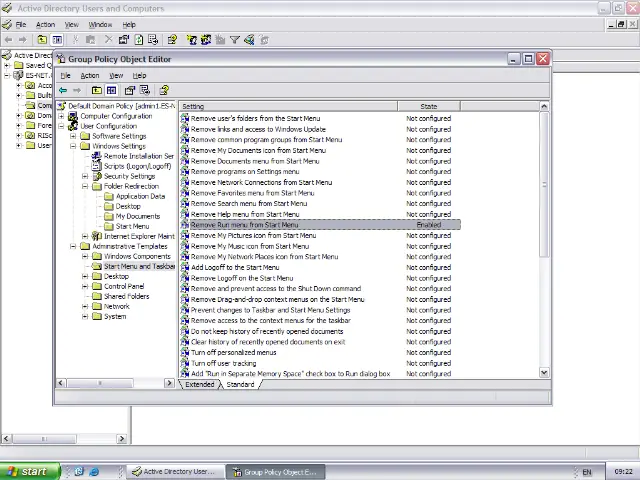
Task: Open Action menu in Group Policy Object Editor
Action: pos(90,76)
